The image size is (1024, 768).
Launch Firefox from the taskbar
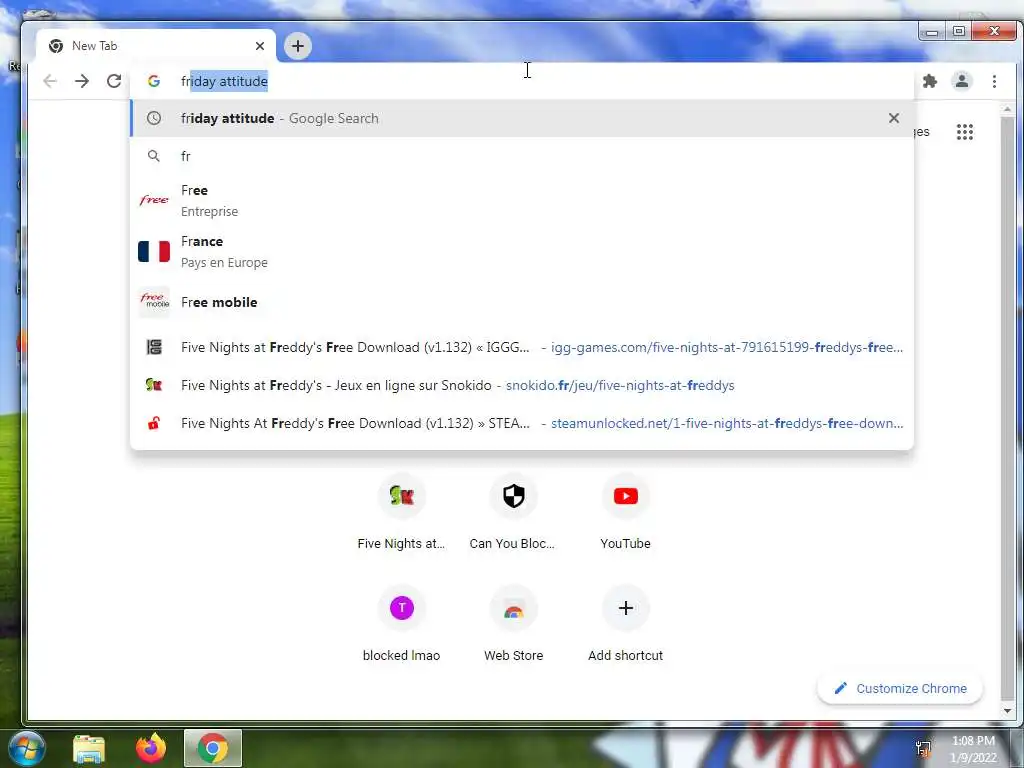click(x=151, y=748)
